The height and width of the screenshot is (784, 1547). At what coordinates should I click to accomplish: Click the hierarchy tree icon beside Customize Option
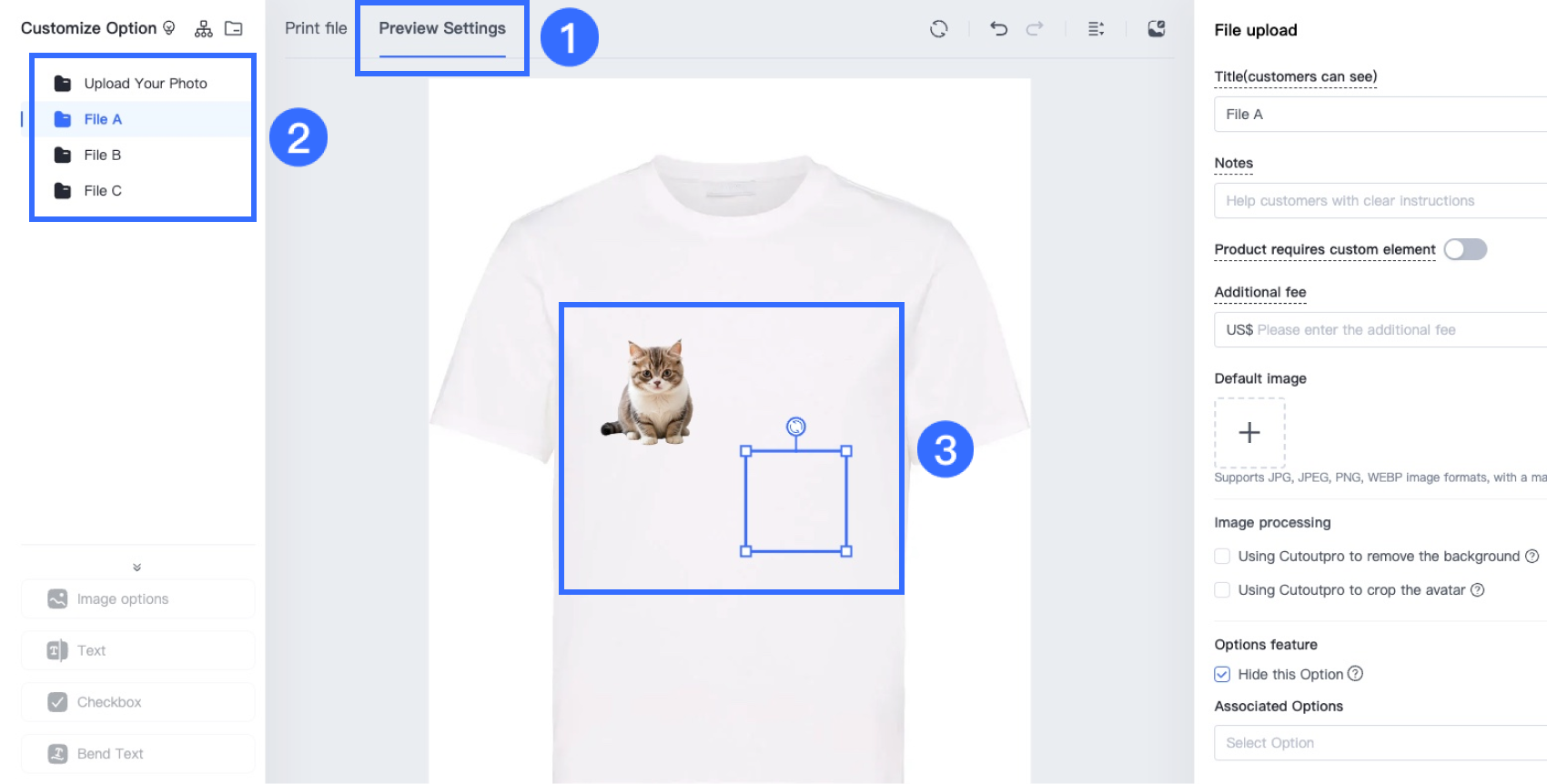(x=204, y=29)
